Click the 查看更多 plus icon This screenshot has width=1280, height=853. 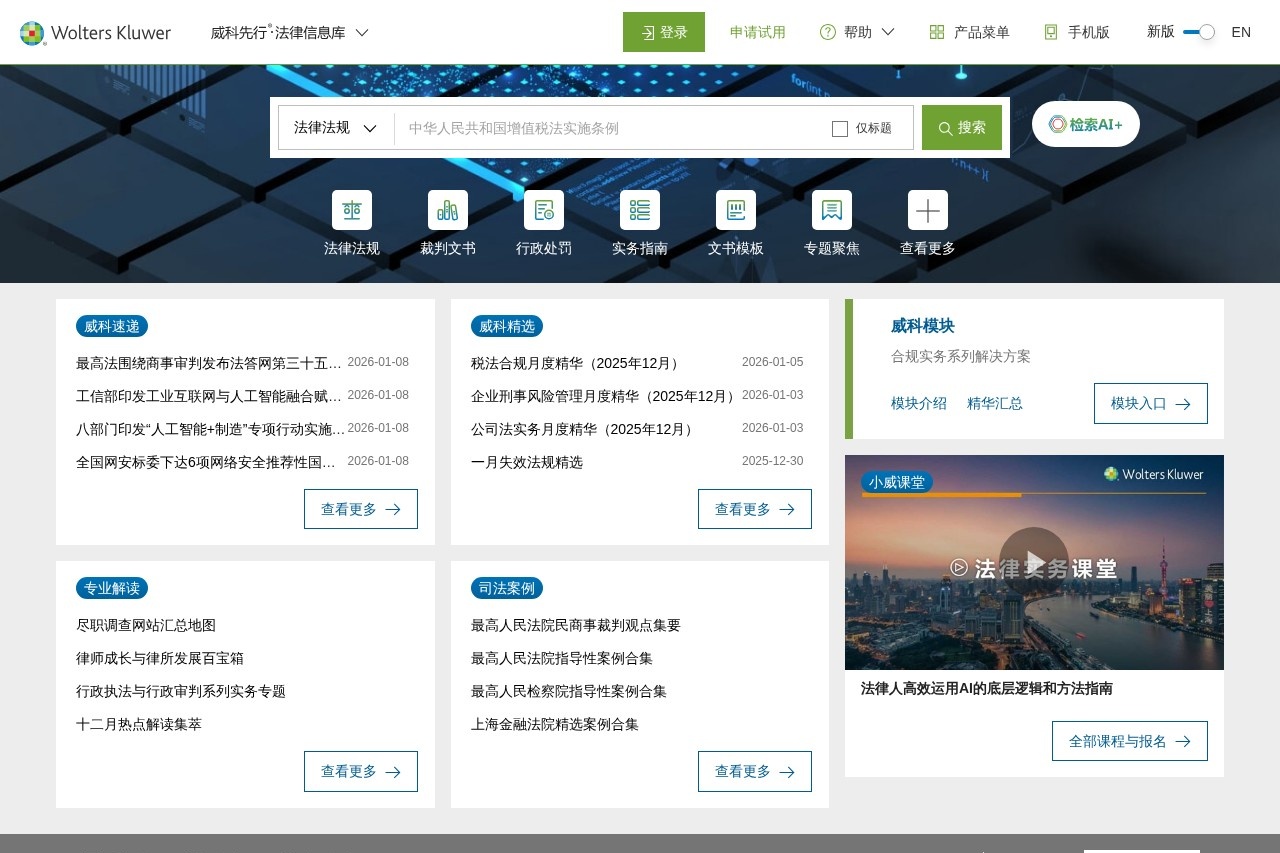[x=927, y=210]
